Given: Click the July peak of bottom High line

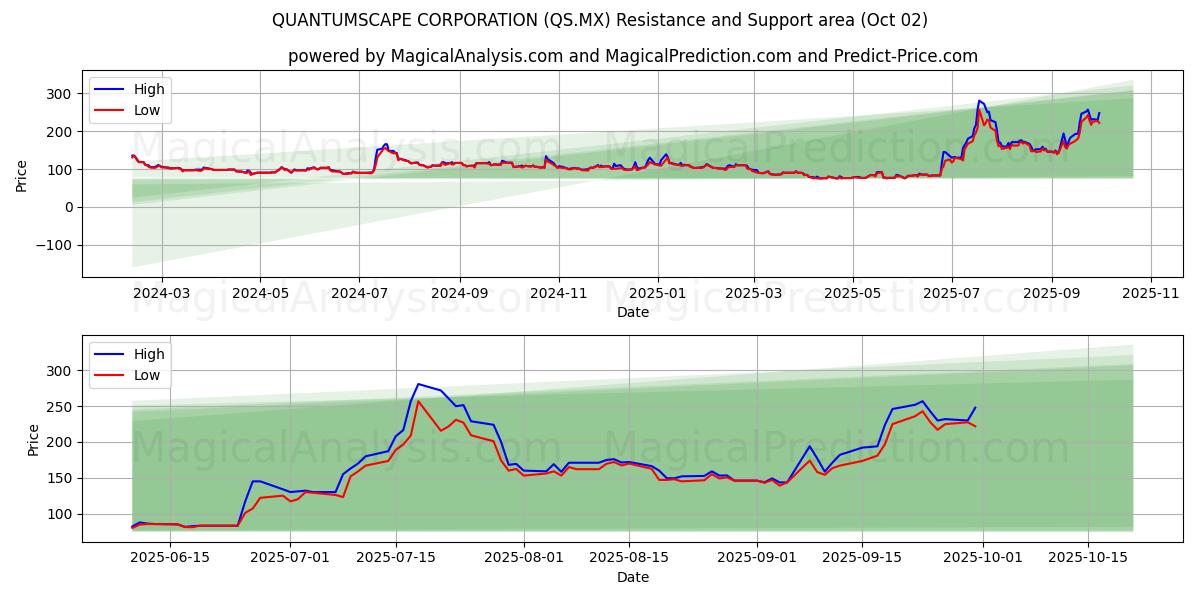Looking at the screenshot, I should point(418,384).
